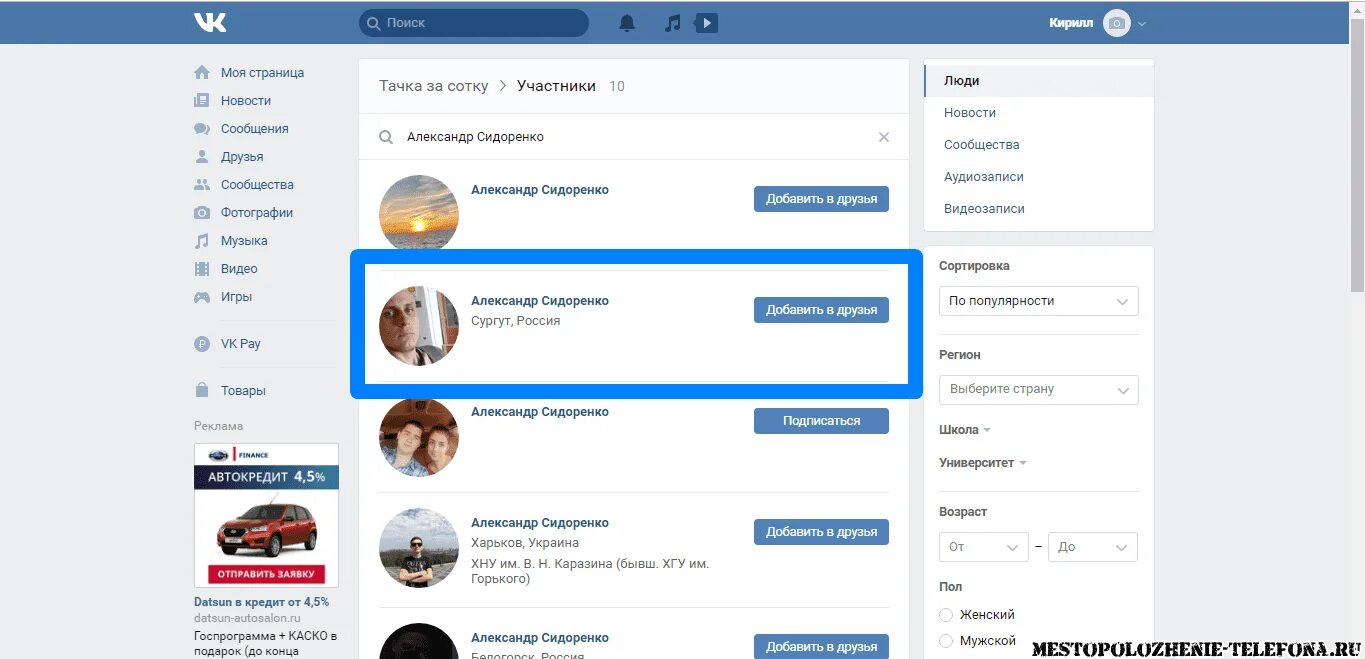Click the Игры gamepad icon
1365x659 pixels.
[x=202, y=297]
